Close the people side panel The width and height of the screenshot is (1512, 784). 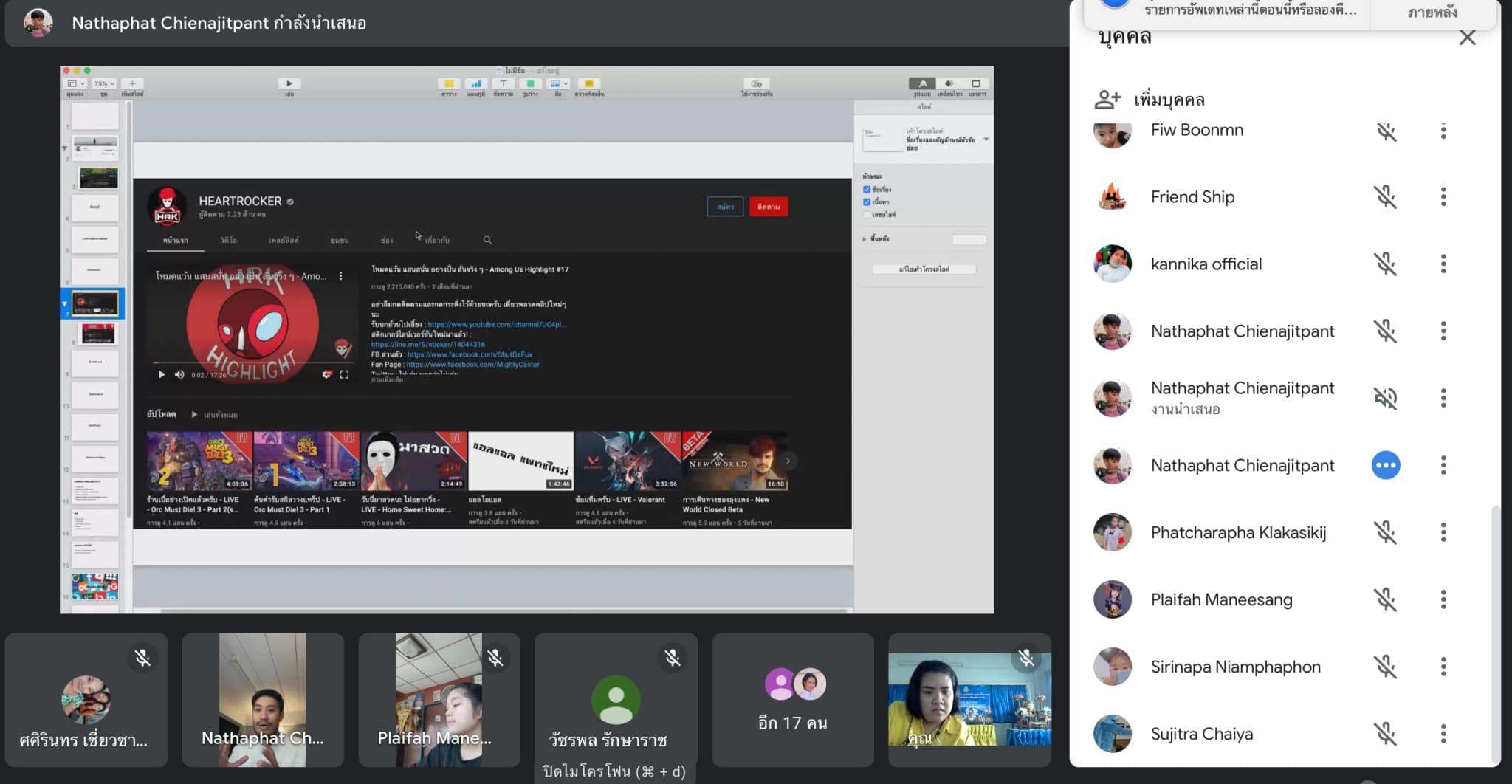(1467, 38)
